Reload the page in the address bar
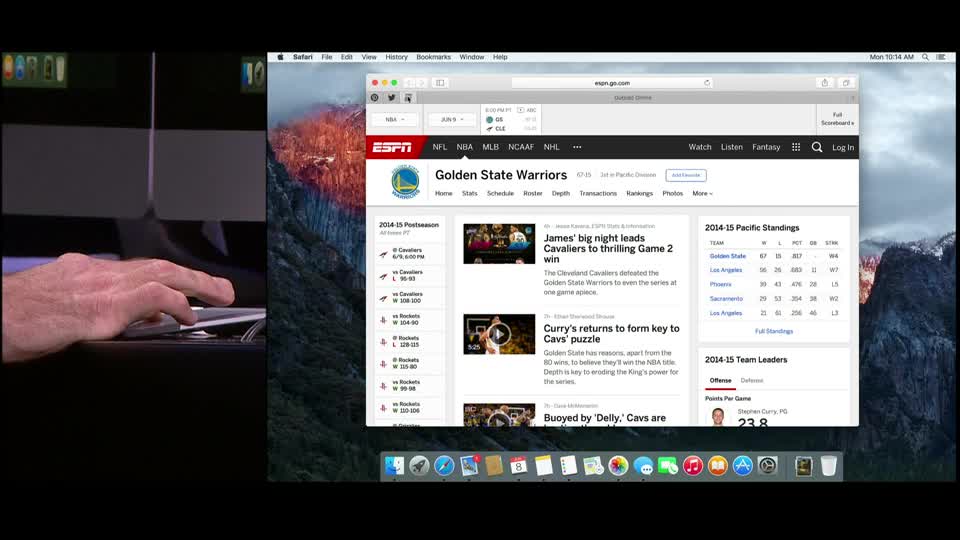Viewport: 960px width, 540px height. (707, 83)
